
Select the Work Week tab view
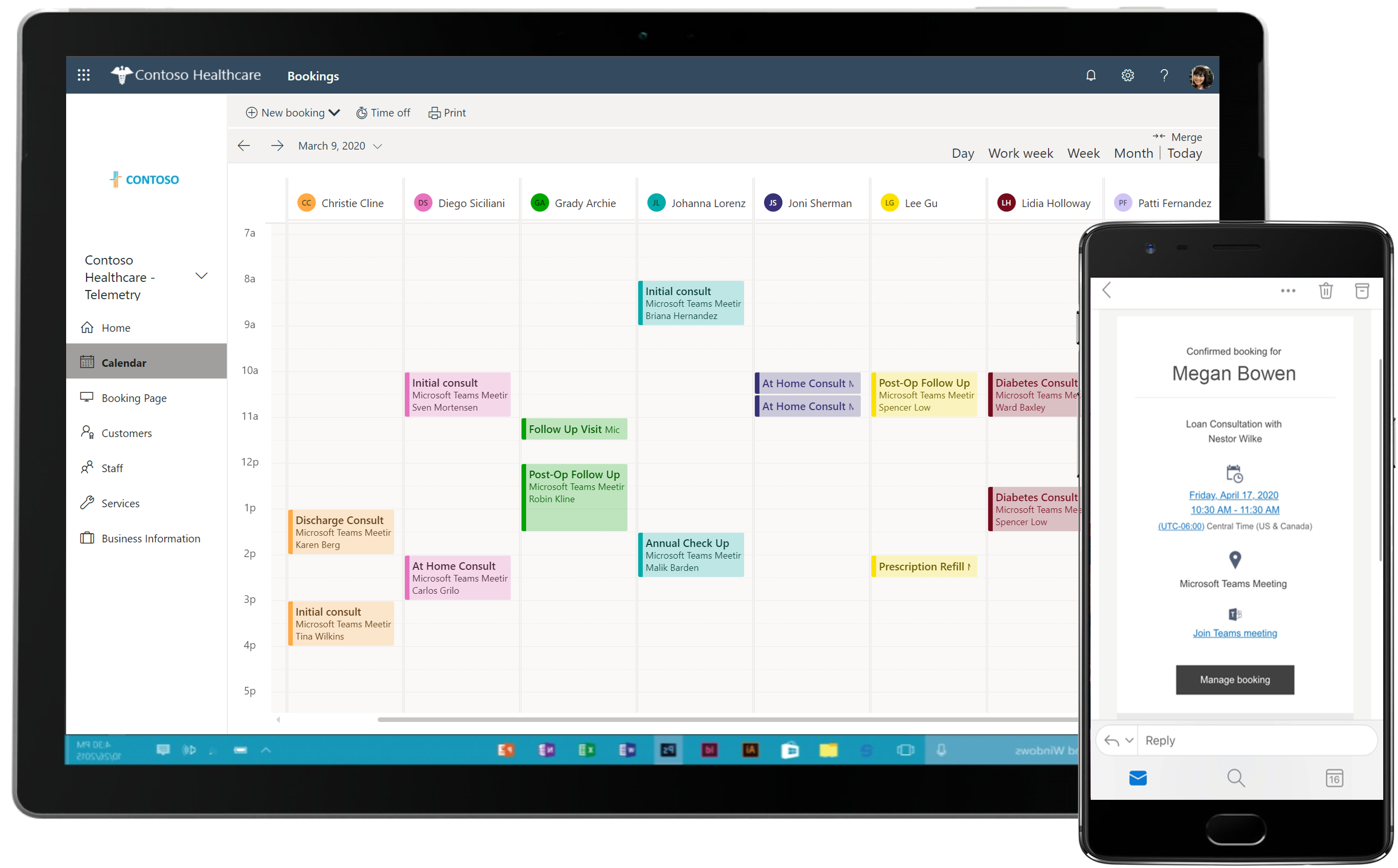pos(1021,153)
